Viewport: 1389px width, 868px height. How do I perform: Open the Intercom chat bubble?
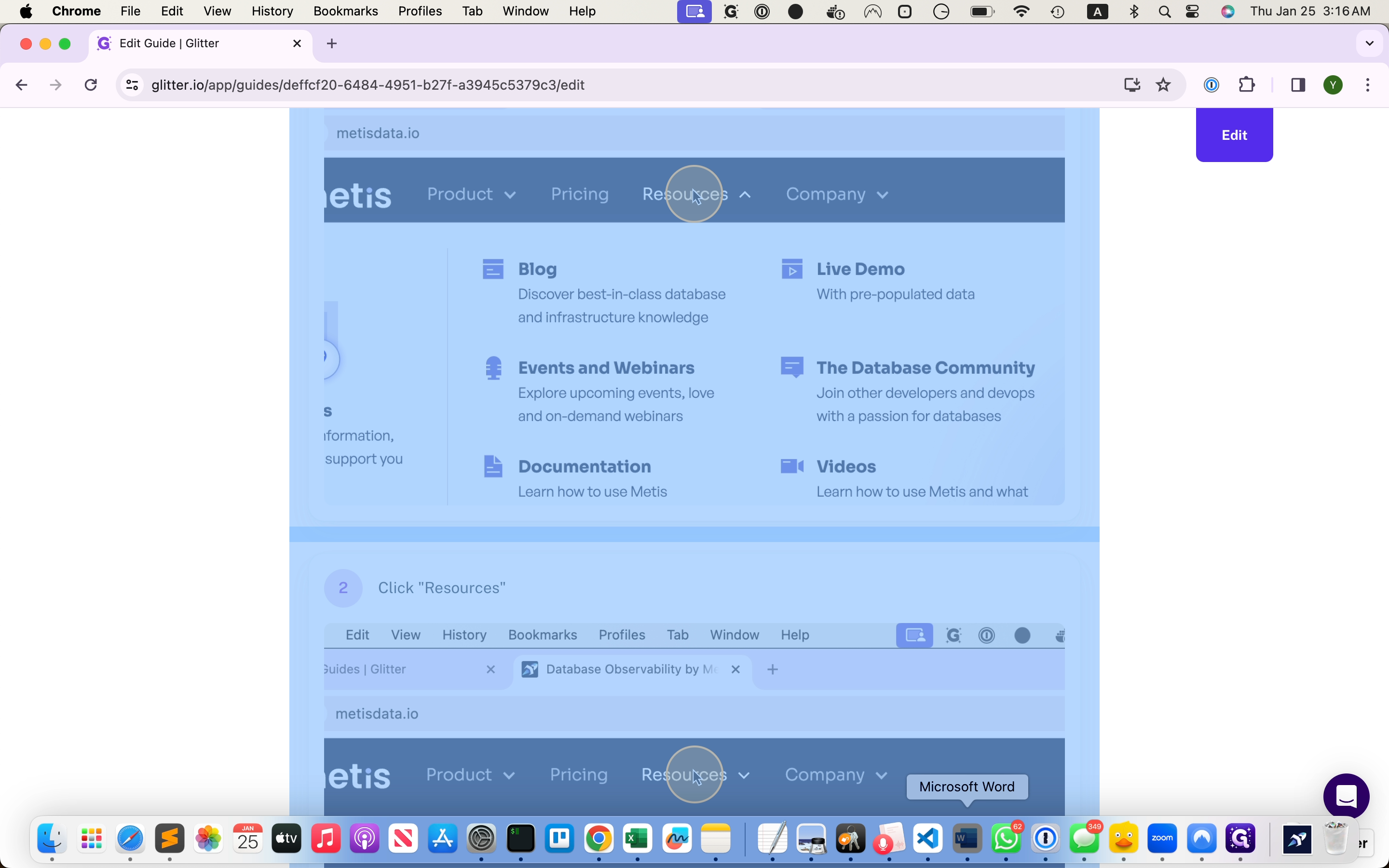point(1347,796)
